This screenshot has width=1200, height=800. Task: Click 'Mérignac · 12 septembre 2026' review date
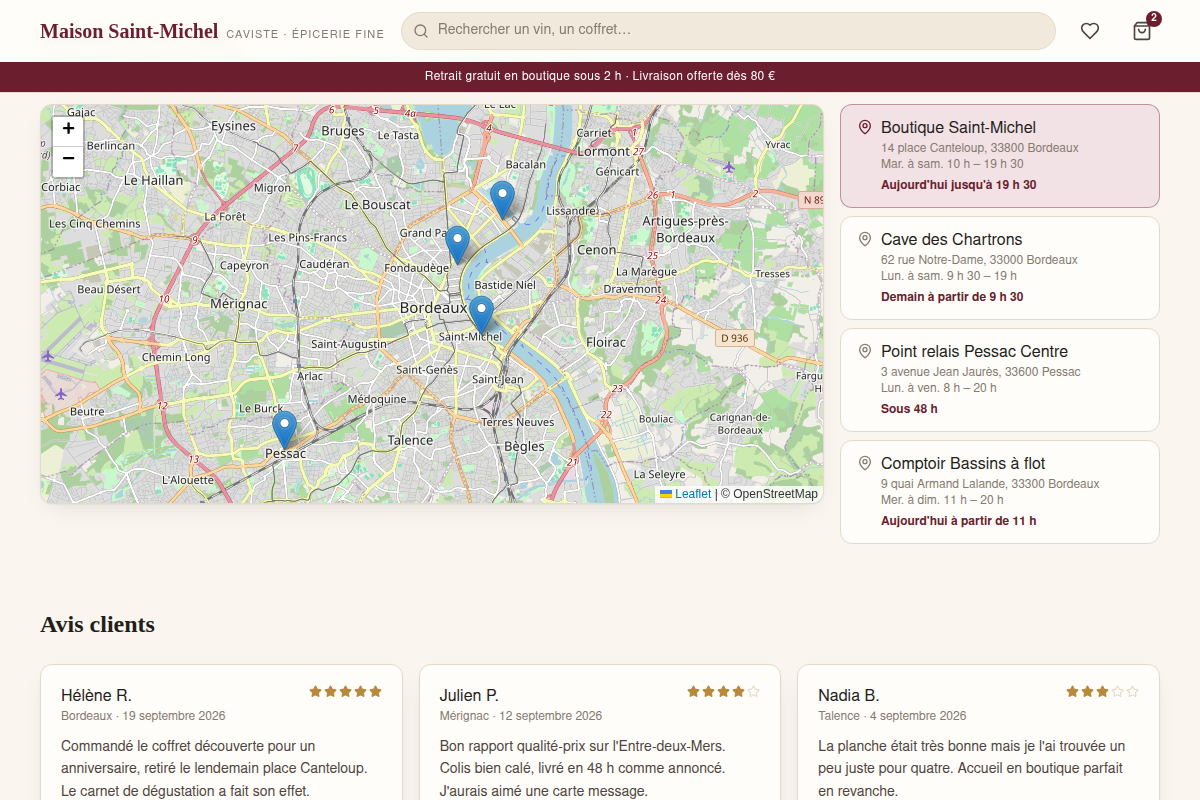(521, 716)
